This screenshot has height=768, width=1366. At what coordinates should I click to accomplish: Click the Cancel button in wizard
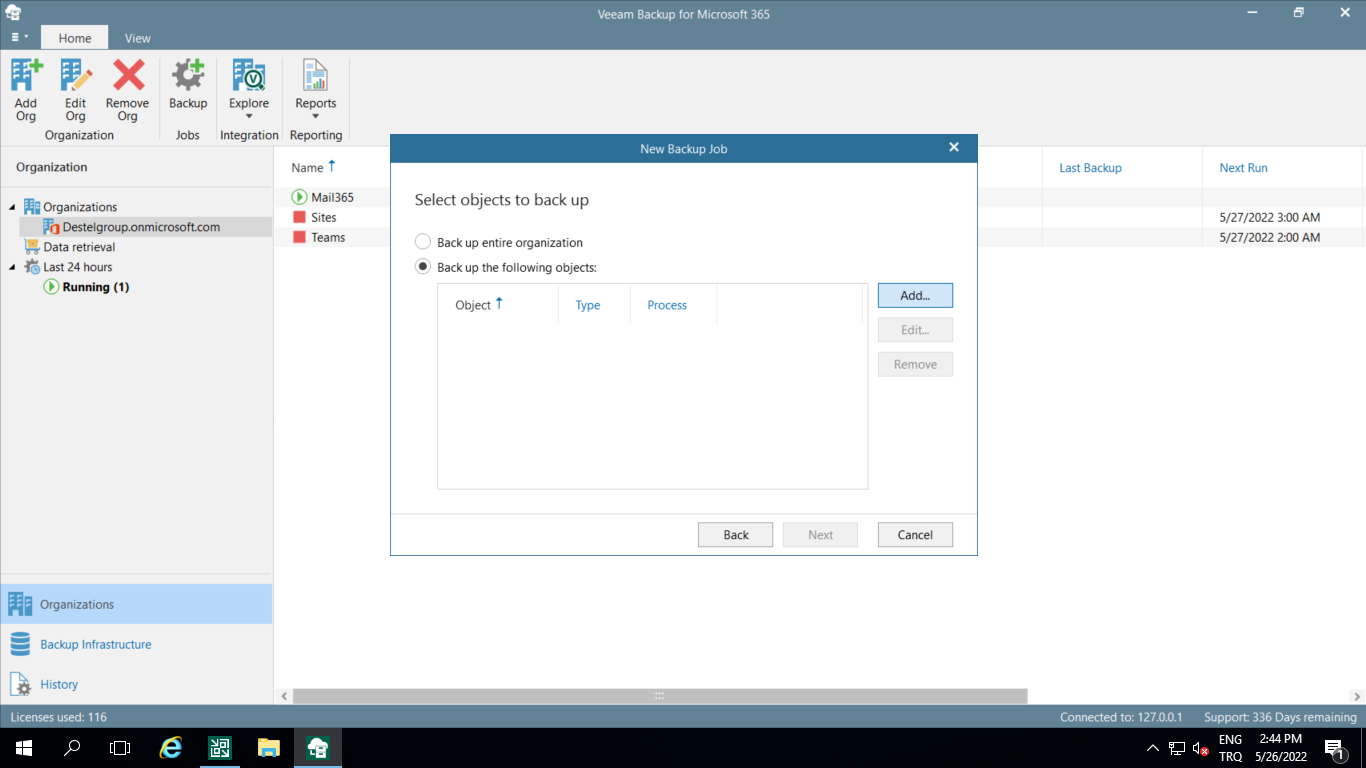coord(915,535)
